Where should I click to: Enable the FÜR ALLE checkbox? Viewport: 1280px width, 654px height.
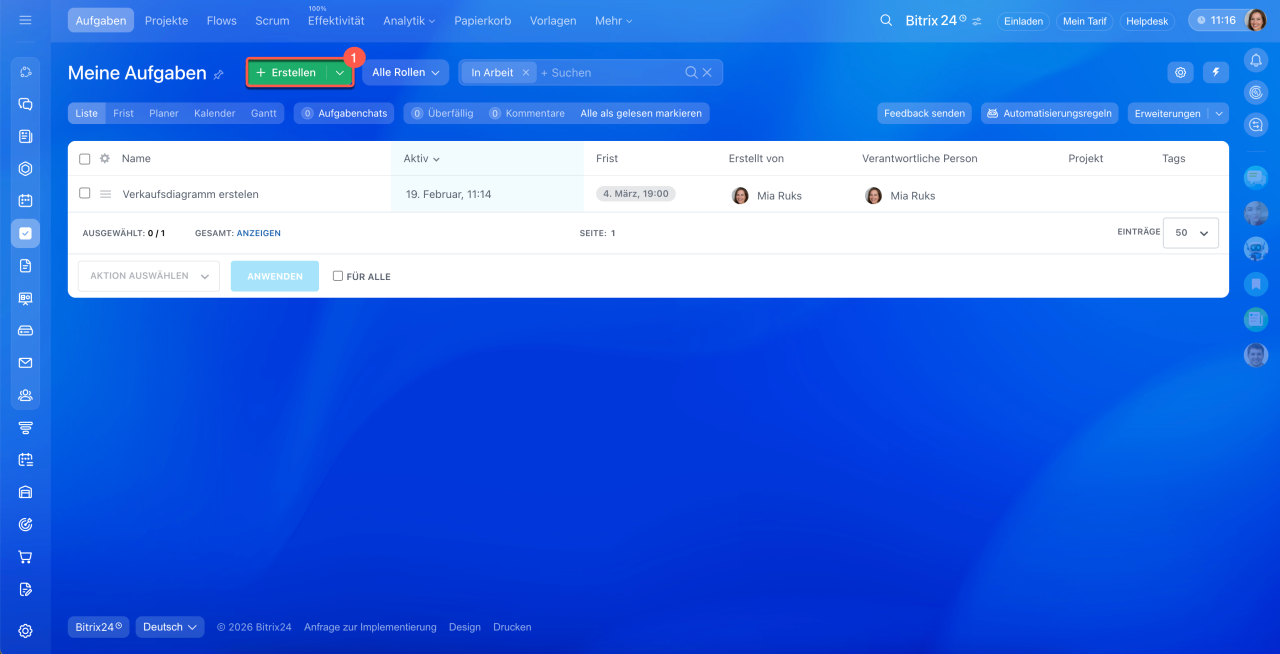338,276
